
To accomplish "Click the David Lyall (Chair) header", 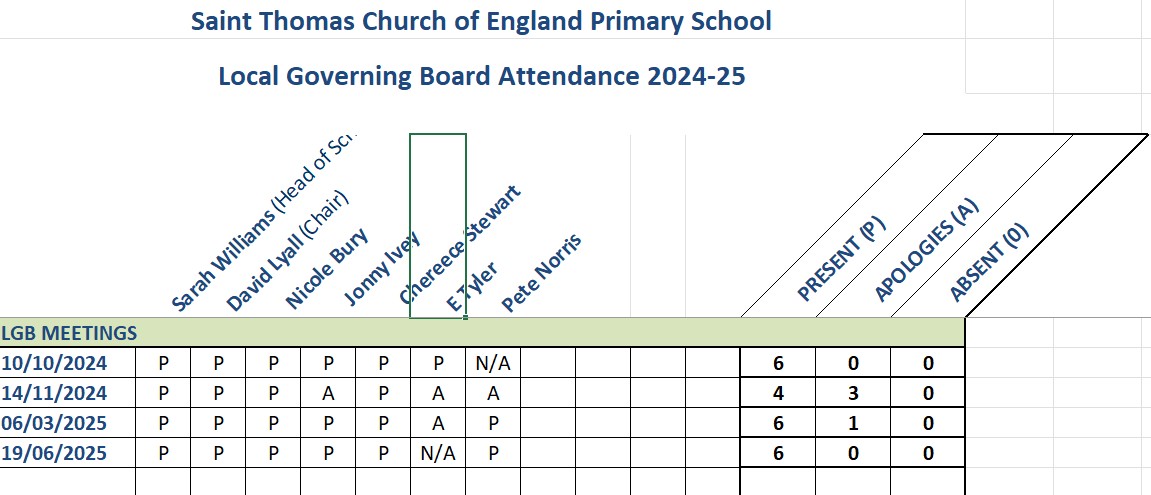I will pyautogui.click(x=285, y=252).
